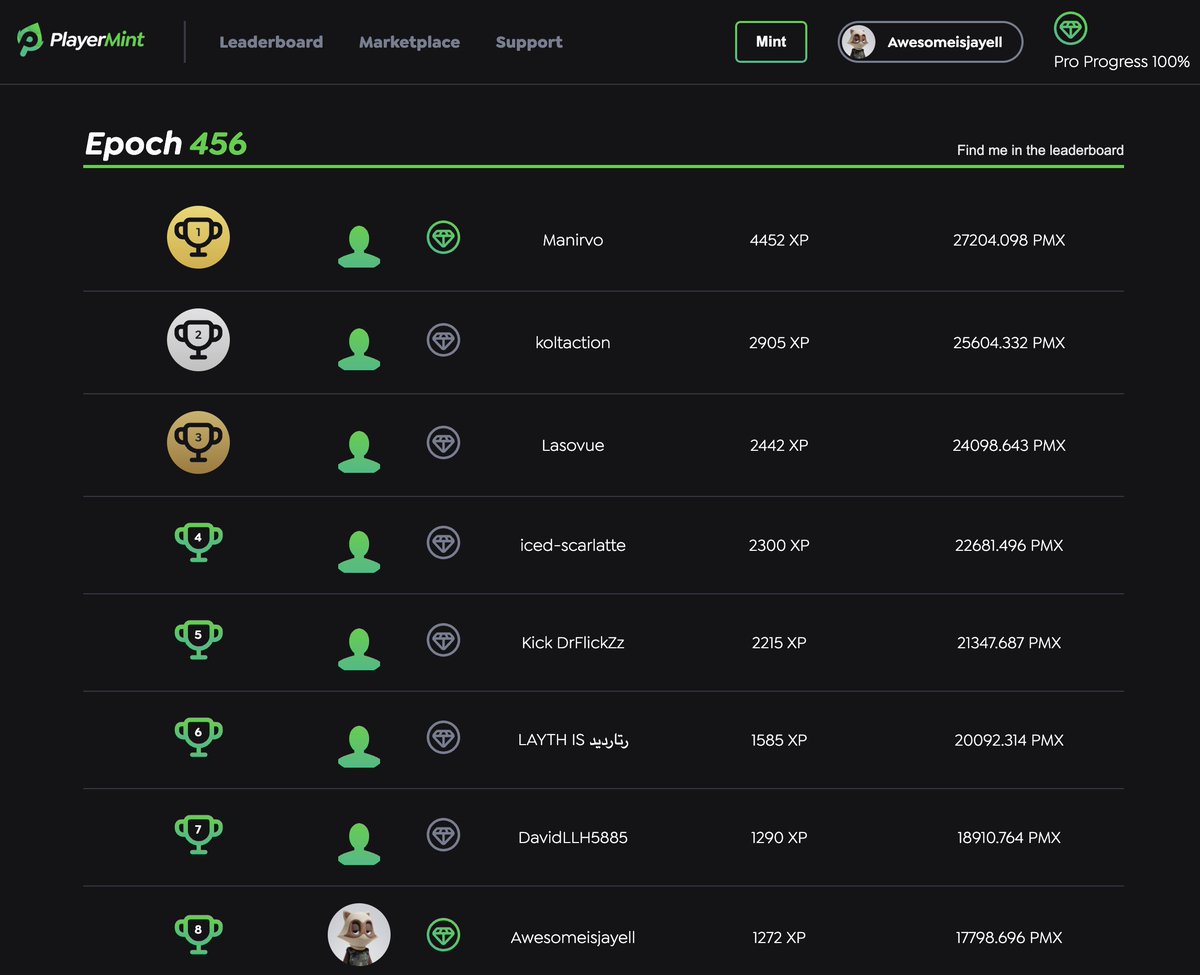The width and height of the screenshot is (1200, 975).
Task: Click Lasovue's default avatar icon
Action: point(359,452)
